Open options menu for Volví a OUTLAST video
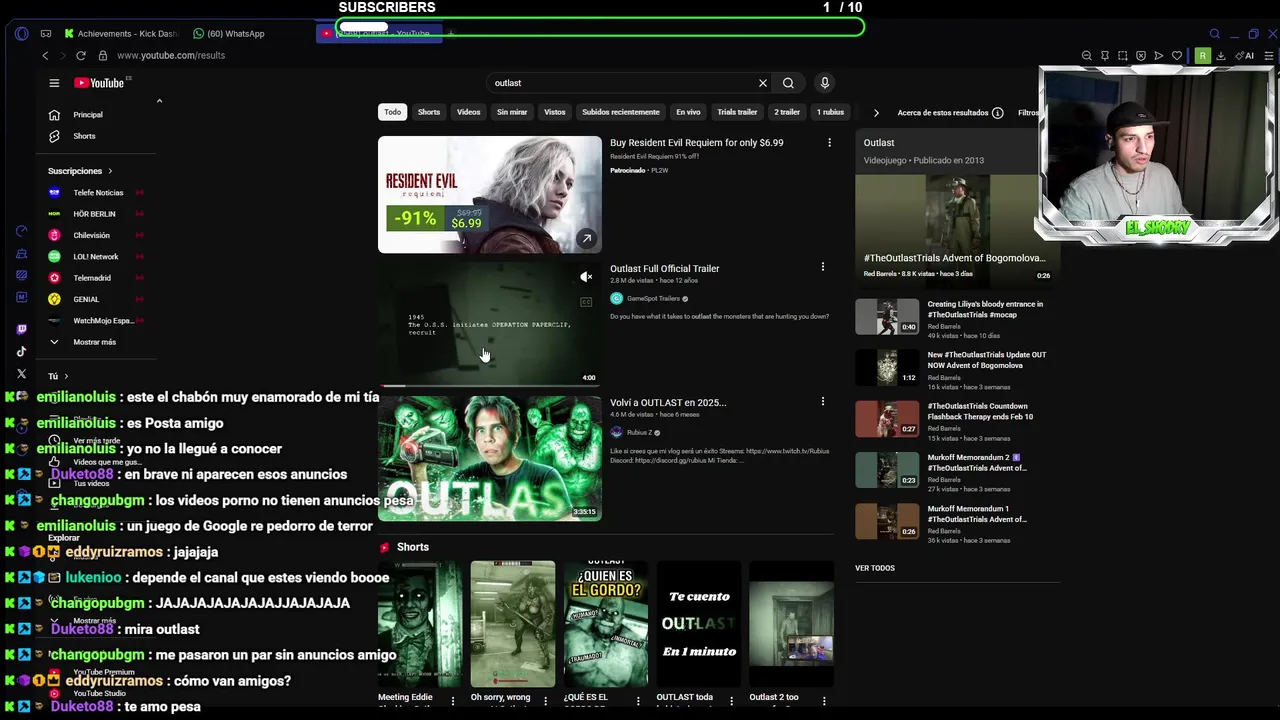The height and width of the screenshot is (720, 1280). tap(823, 401)
